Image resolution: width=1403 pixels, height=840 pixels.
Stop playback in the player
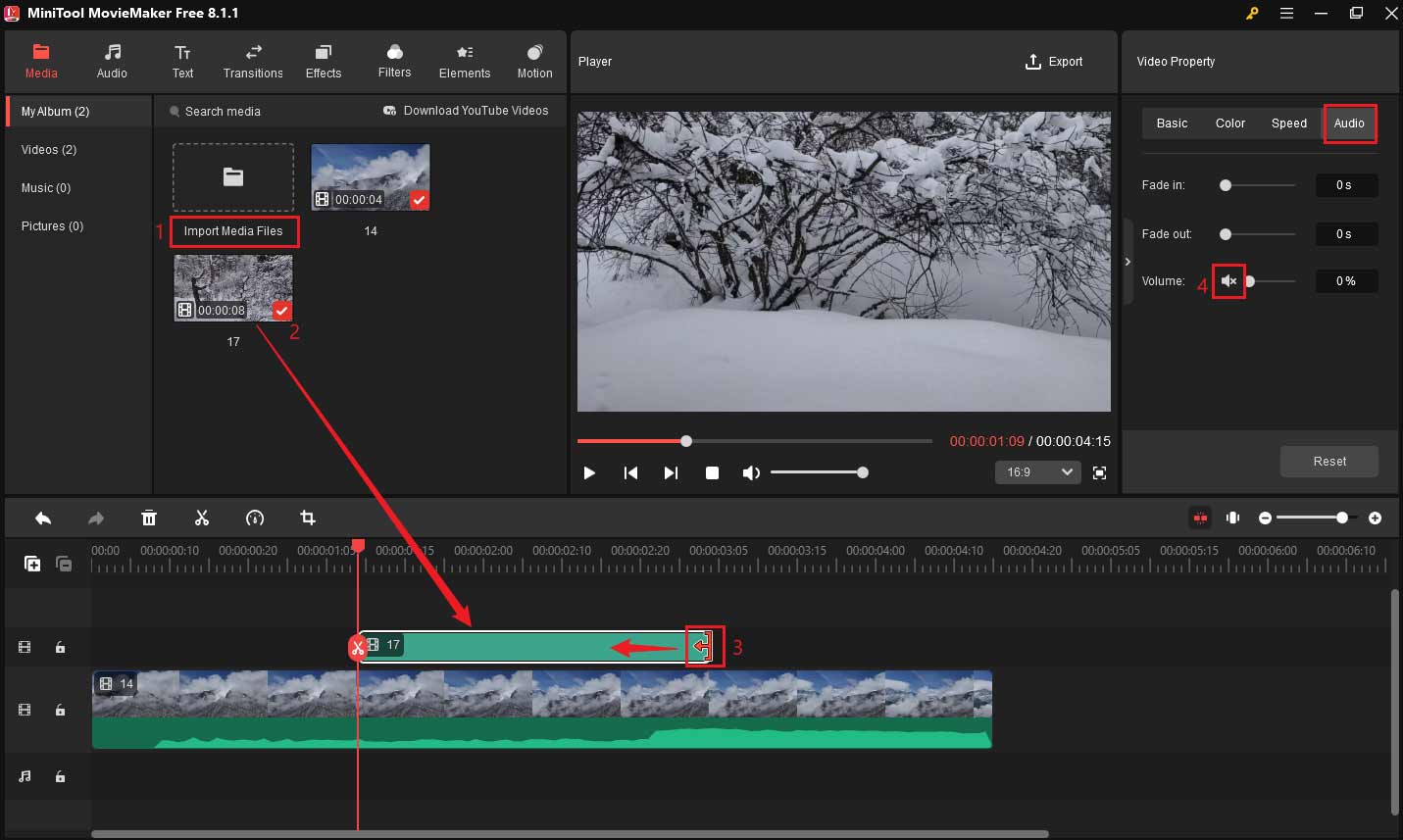pyautogui.click(x=712, y=472)
